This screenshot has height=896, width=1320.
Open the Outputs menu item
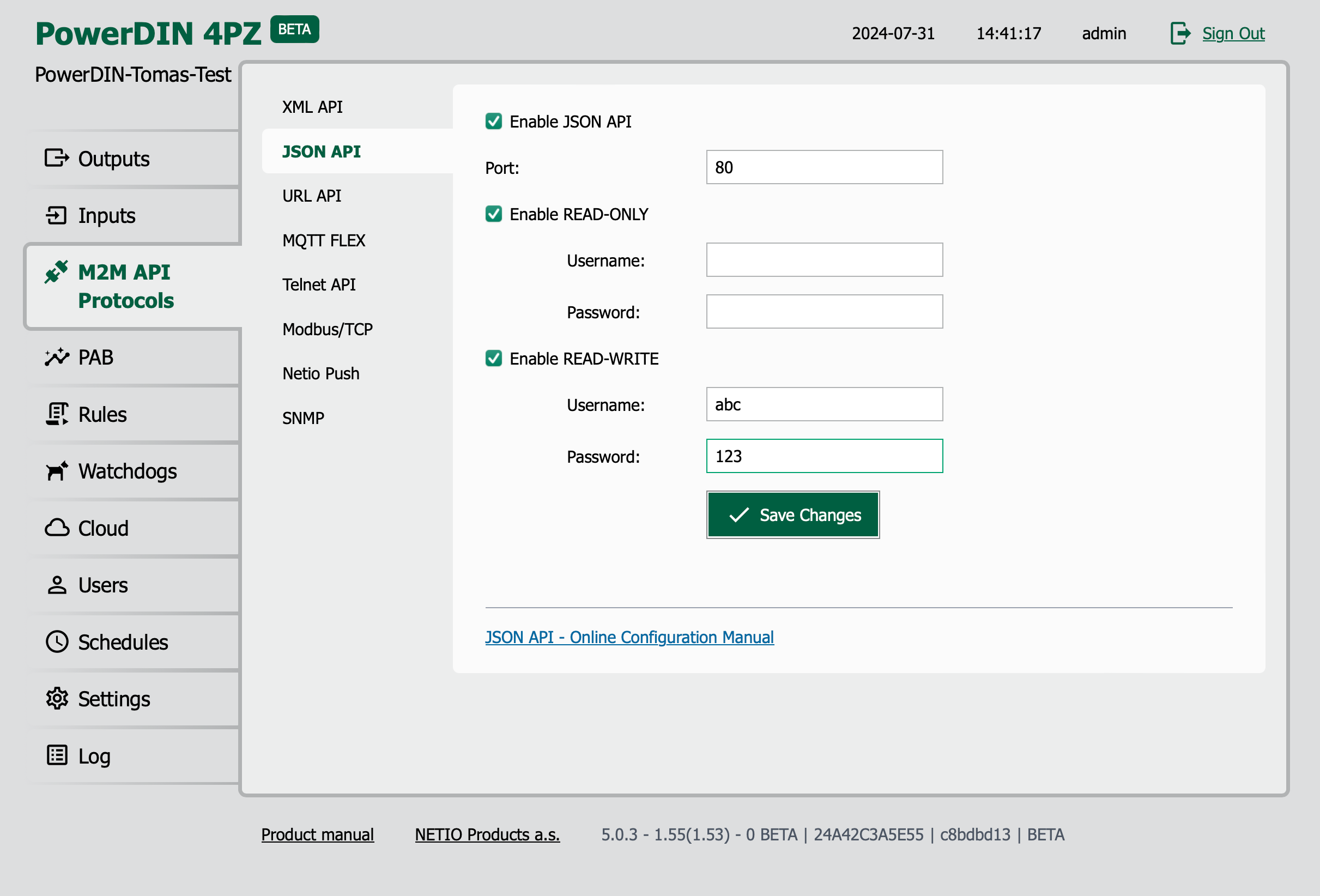(x=133, y=159)
